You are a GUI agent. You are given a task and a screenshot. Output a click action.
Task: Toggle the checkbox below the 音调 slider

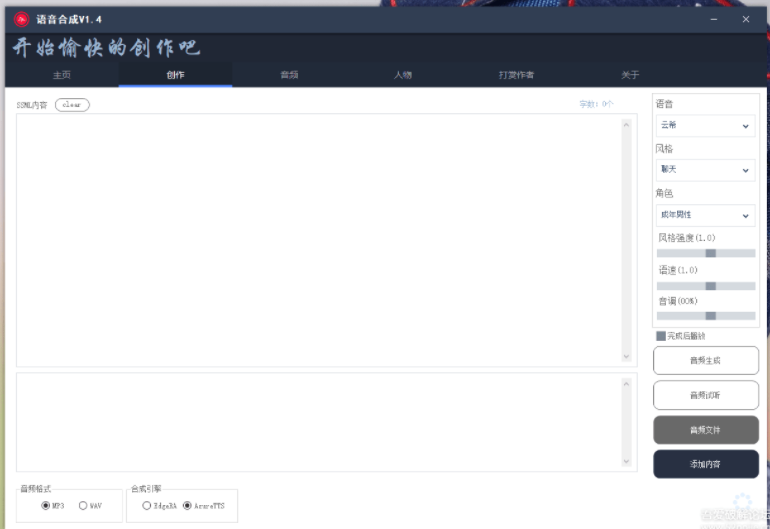661,336
